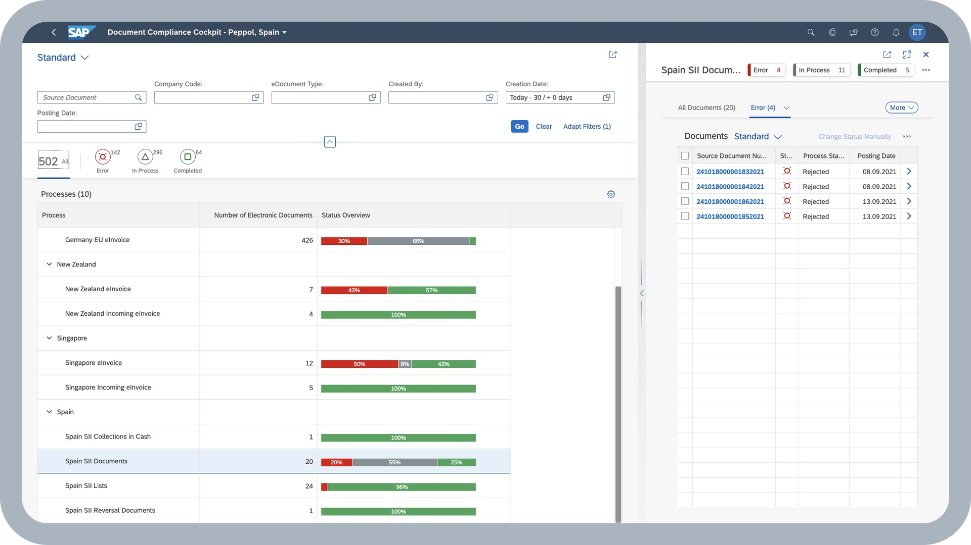Open Adapt Filters (1)
The height and width of the screenshot is (545, 971).
[x=587, y=126]
